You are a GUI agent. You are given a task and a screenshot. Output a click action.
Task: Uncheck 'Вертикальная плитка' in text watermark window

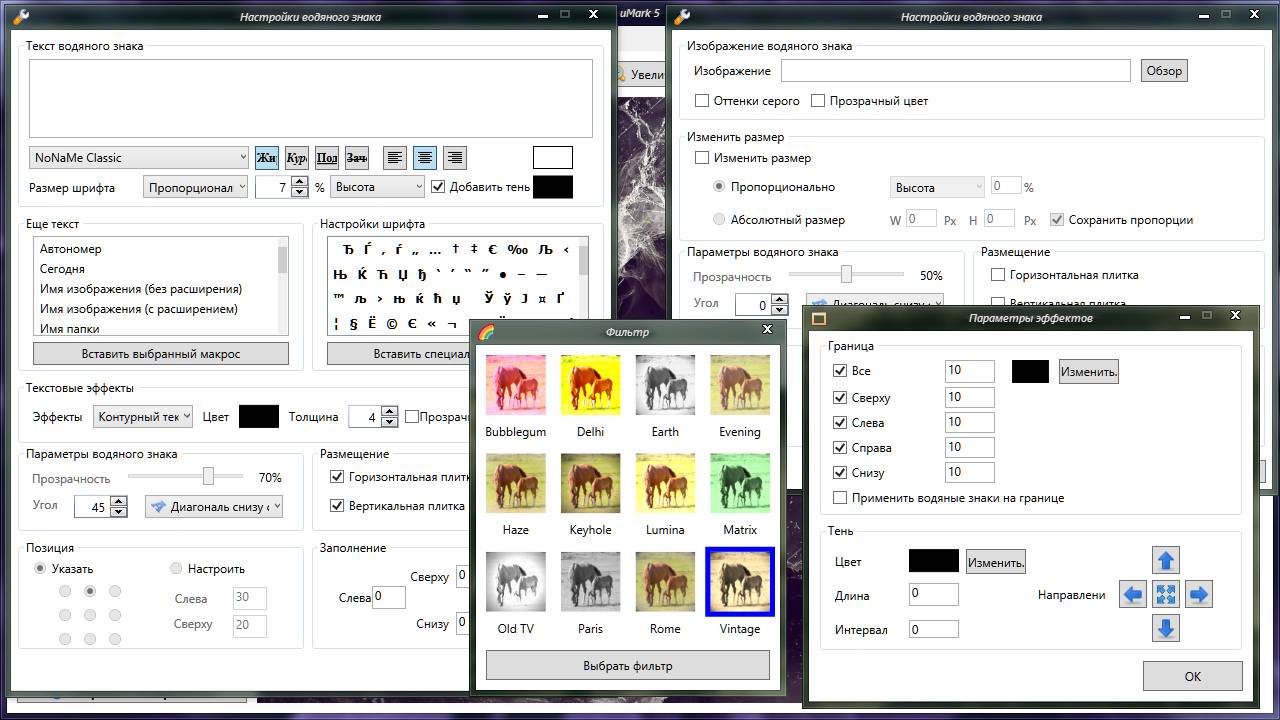(337, 506)
